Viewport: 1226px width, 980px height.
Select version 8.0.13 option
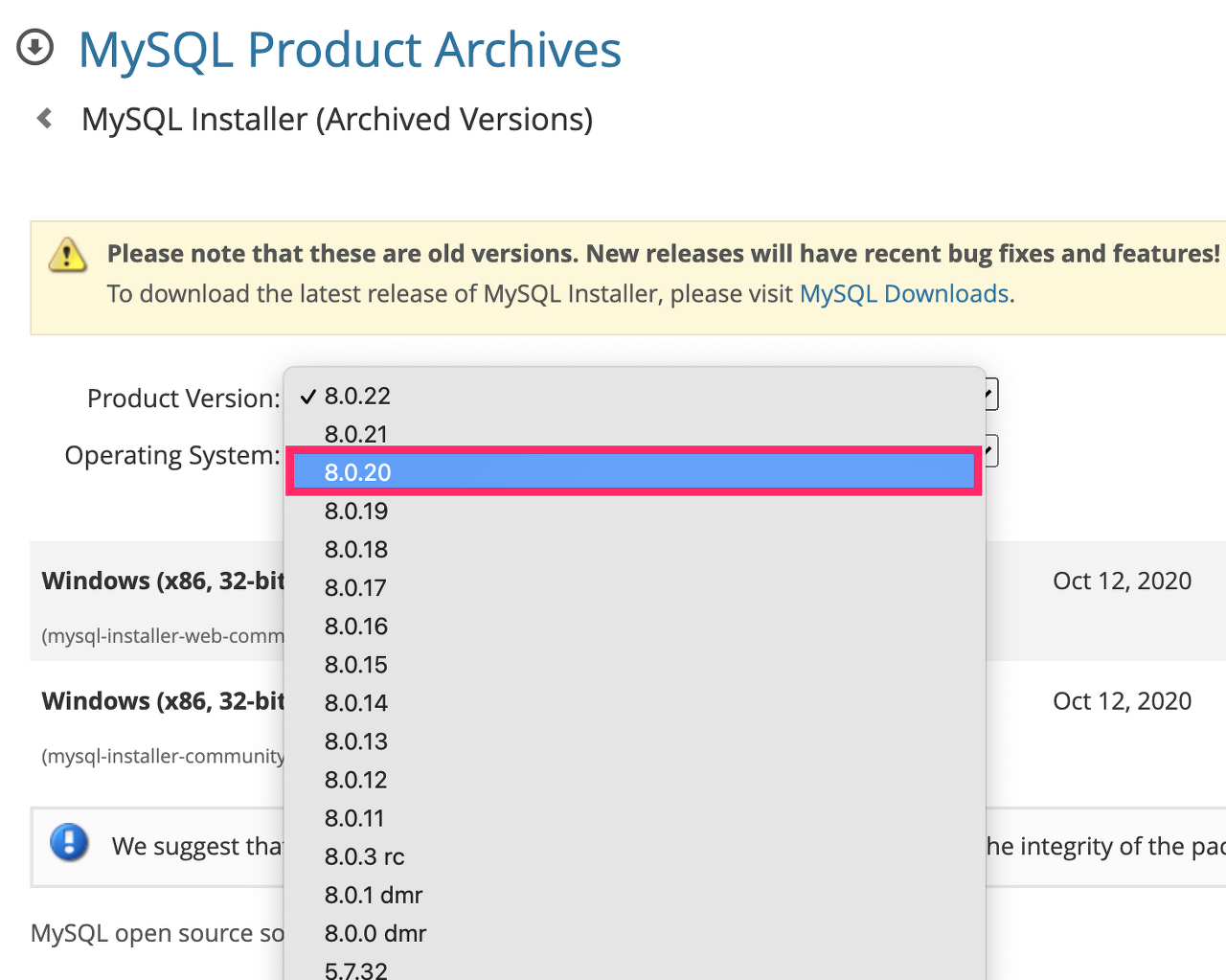pyautogui.click(x=356, y=741)
